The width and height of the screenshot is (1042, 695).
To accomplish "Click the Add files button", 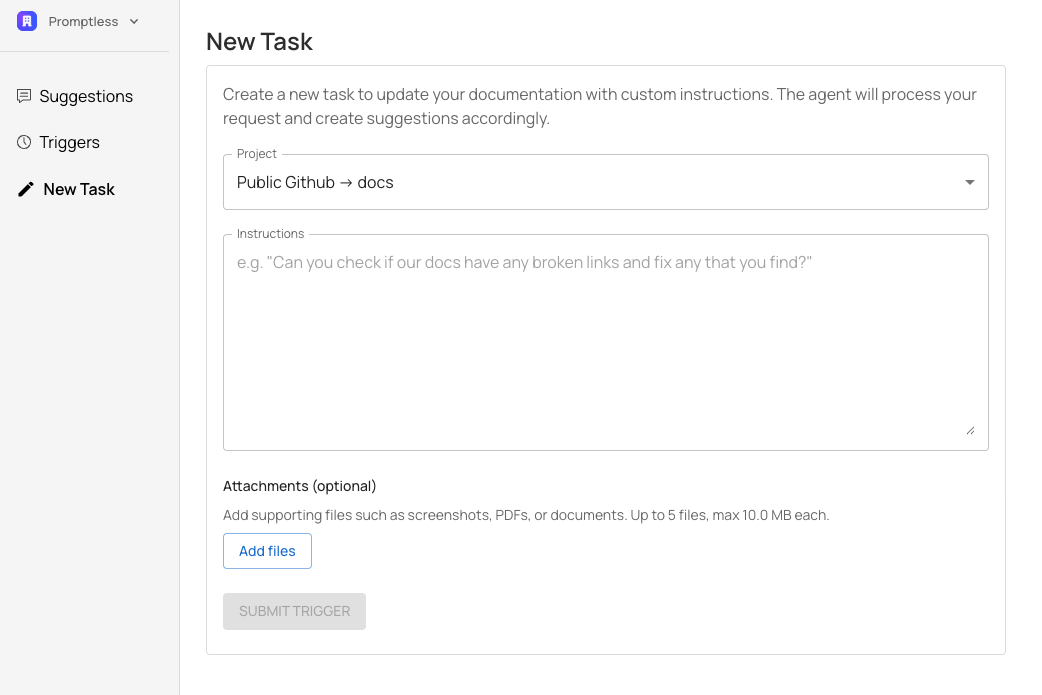I will pyautogui.click(x=267, y=550).
